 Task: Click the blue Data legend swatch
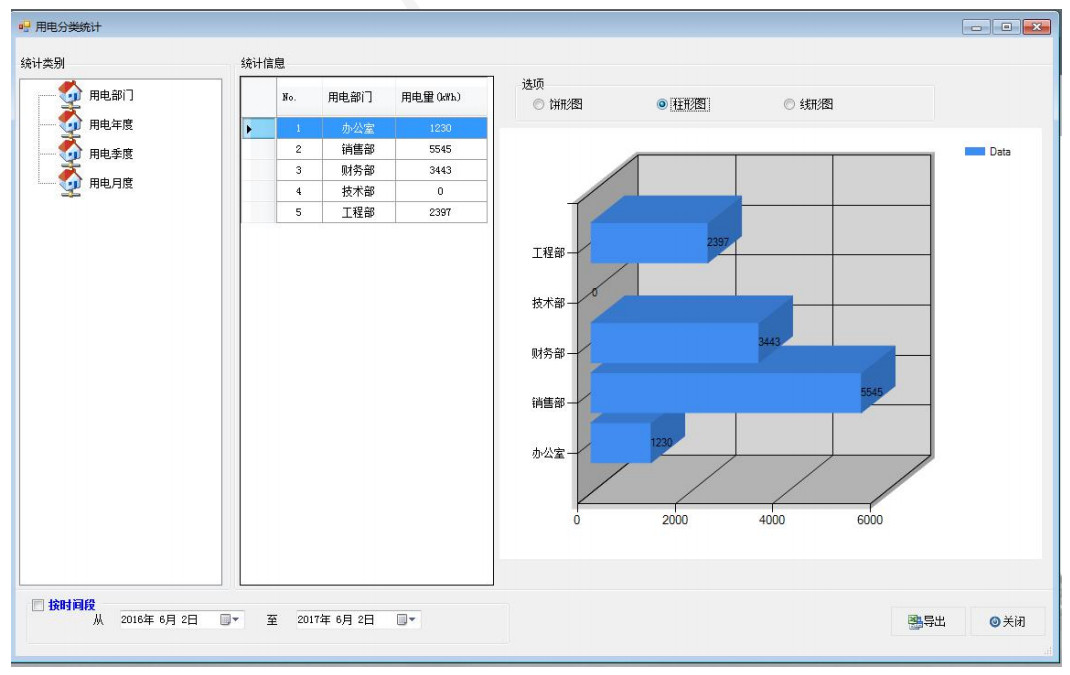974,152
